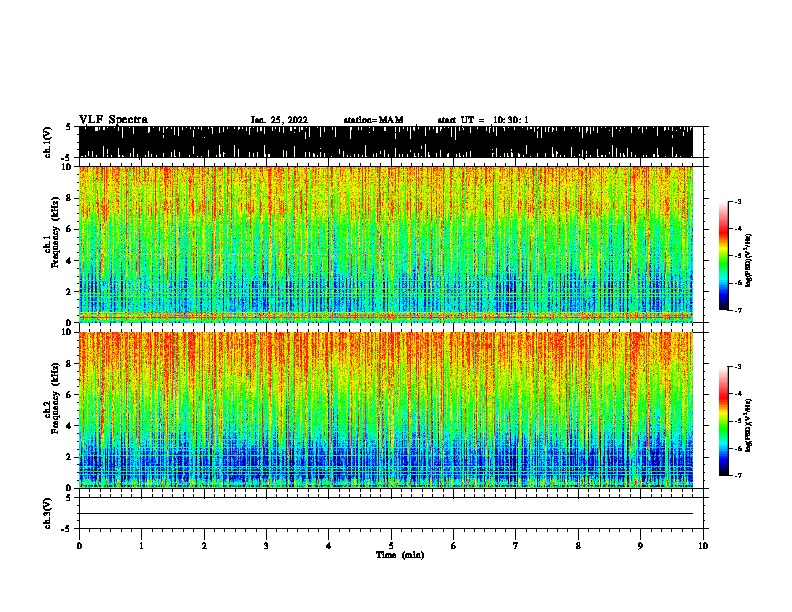The width and height of the screenshot is (792, 612).
Task: Click the flat ch.3 voltage trace line
Action: [x=386, y=514]
